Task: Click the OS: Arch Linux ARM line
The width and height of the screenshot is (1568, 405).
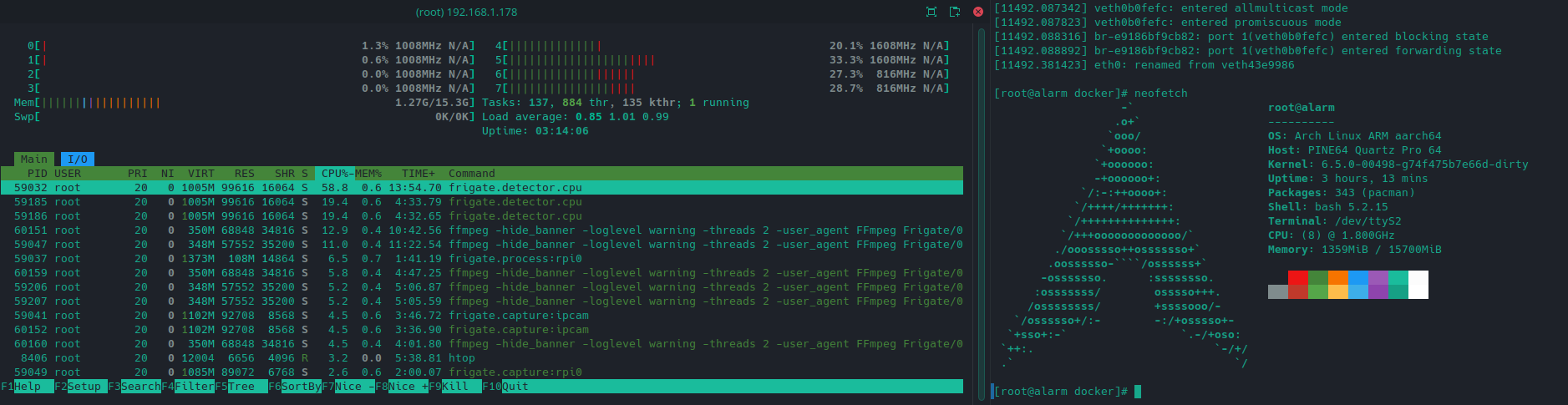Action: tap(1355, 135)
